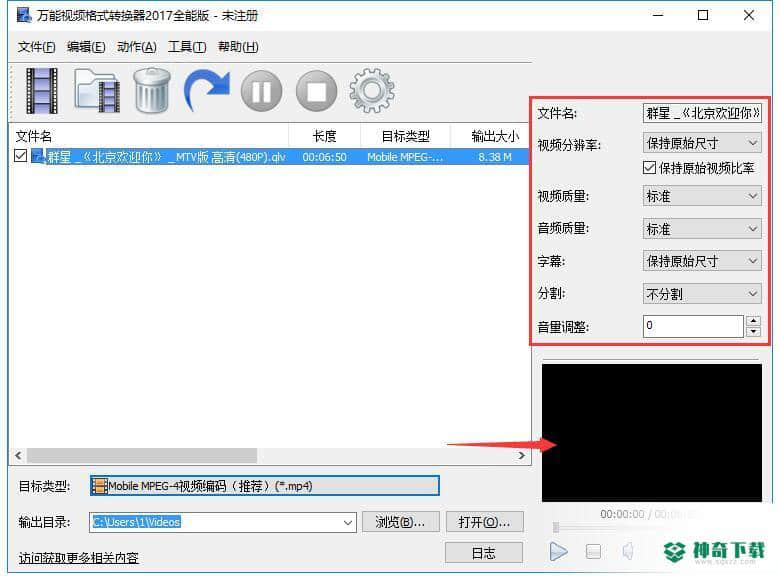This screenshot has width=780, height=580.
Task: Open the 工具(T) menu
Action: tap(187, 47)
